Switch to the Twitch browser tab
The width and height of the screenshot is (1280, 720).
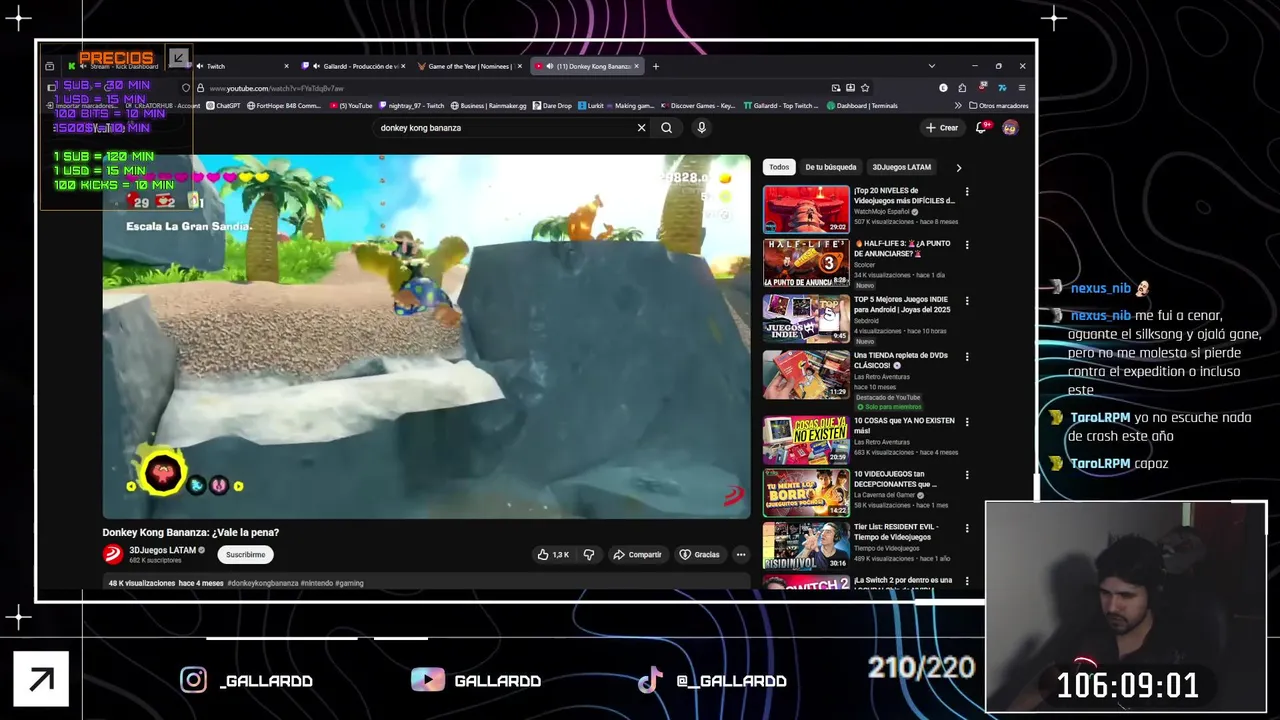[x=240, y=66]
